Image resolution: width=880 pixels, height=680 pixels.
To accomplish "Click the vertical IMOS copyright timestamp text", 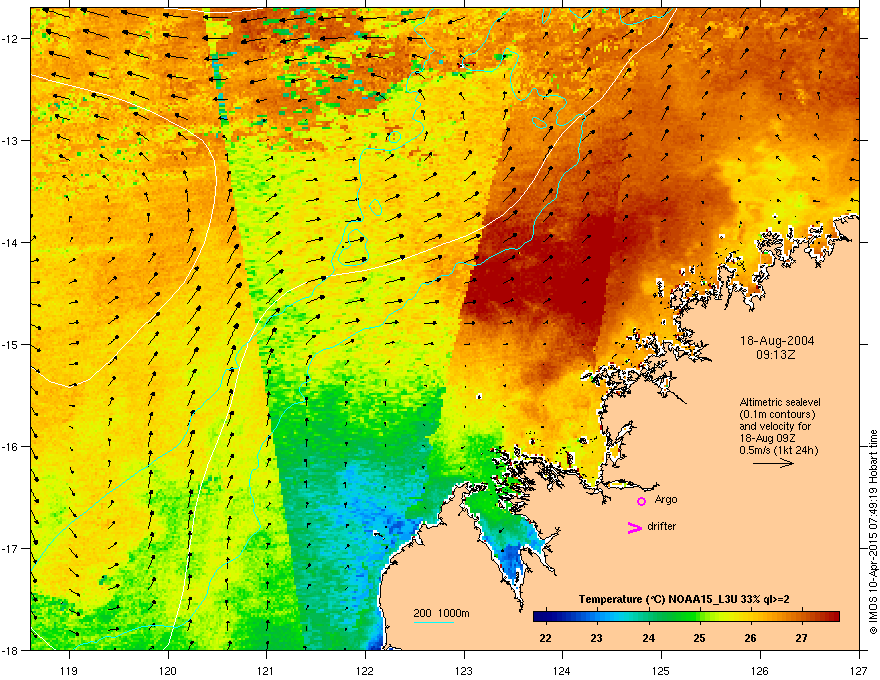I will coord(873,532).
